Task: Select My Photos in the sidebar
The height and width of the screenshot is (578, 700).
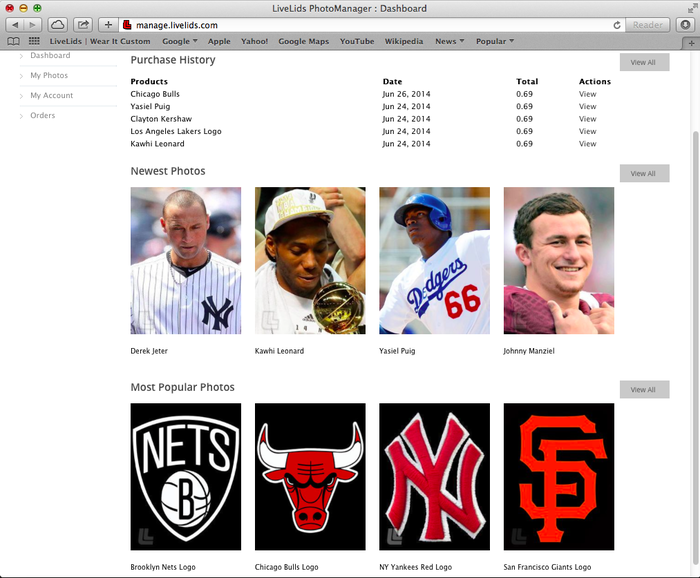Action: pos(49,75)
